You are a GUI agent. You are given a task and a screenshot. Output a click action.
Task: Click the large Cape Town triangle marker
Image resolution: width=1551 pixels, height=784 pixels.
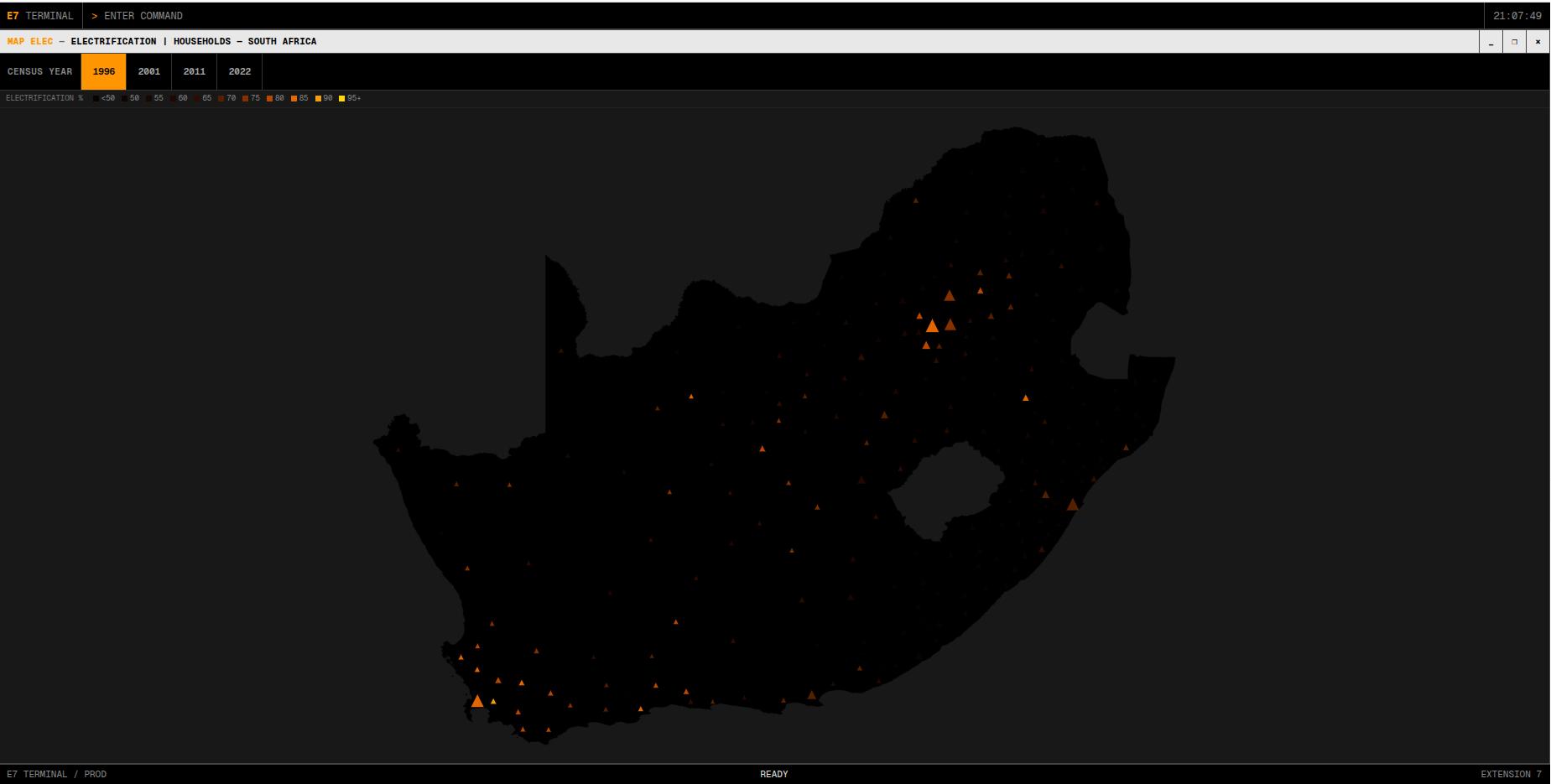pyautogui.click(x=477, y=701)
